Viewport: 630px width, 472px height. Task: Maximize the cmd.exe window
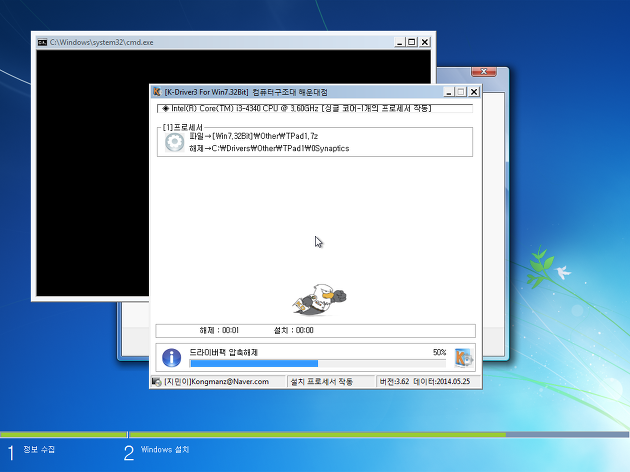tap(412, 42)
